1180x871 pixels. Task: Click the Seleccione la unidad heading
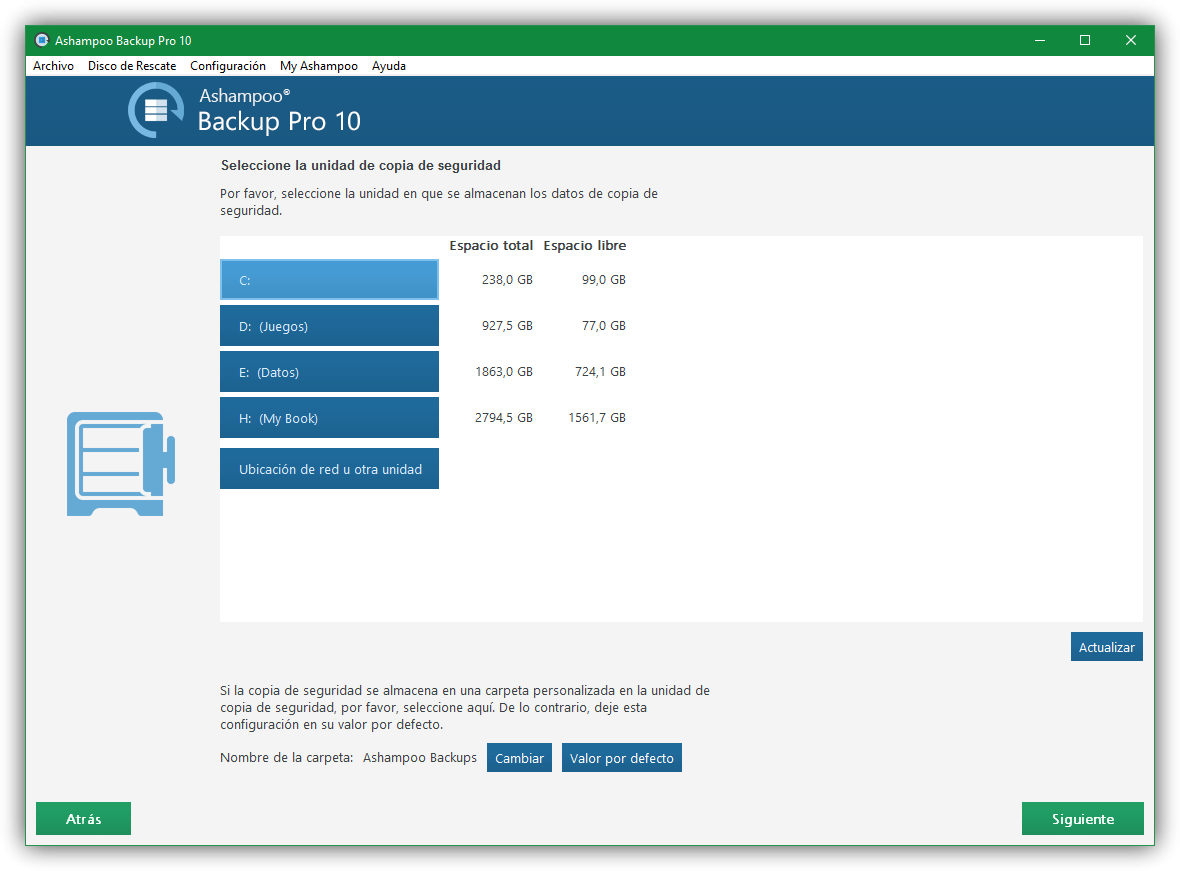point(360,165)
